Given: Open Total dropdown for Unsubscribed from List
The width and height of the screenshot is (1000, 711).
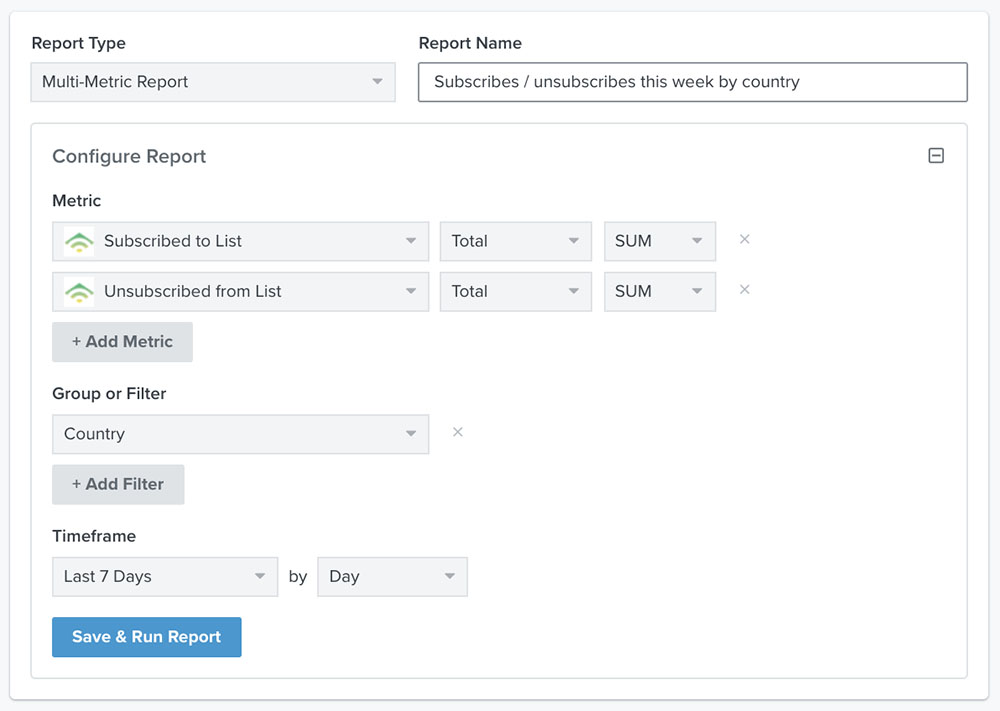Looking at the screenshot, I should (x=515, y=291).
